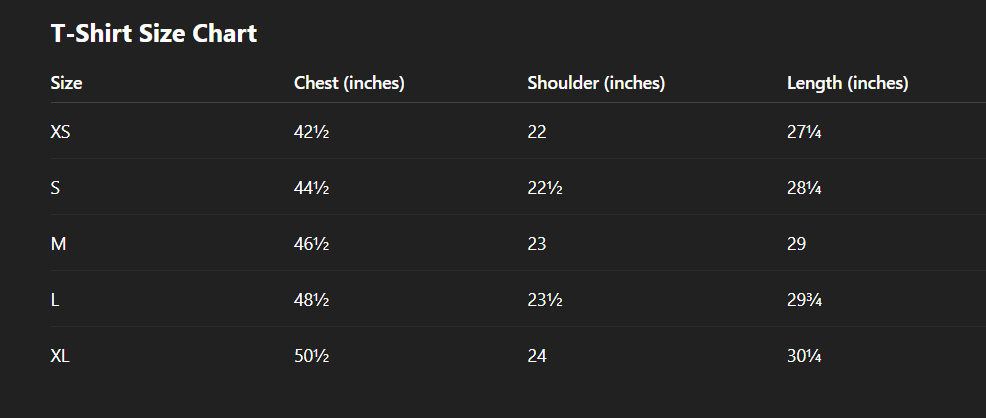The width and height of the screenshot is (986, 418).
Task: Select the Length (inches) column header
Action: 848,83
